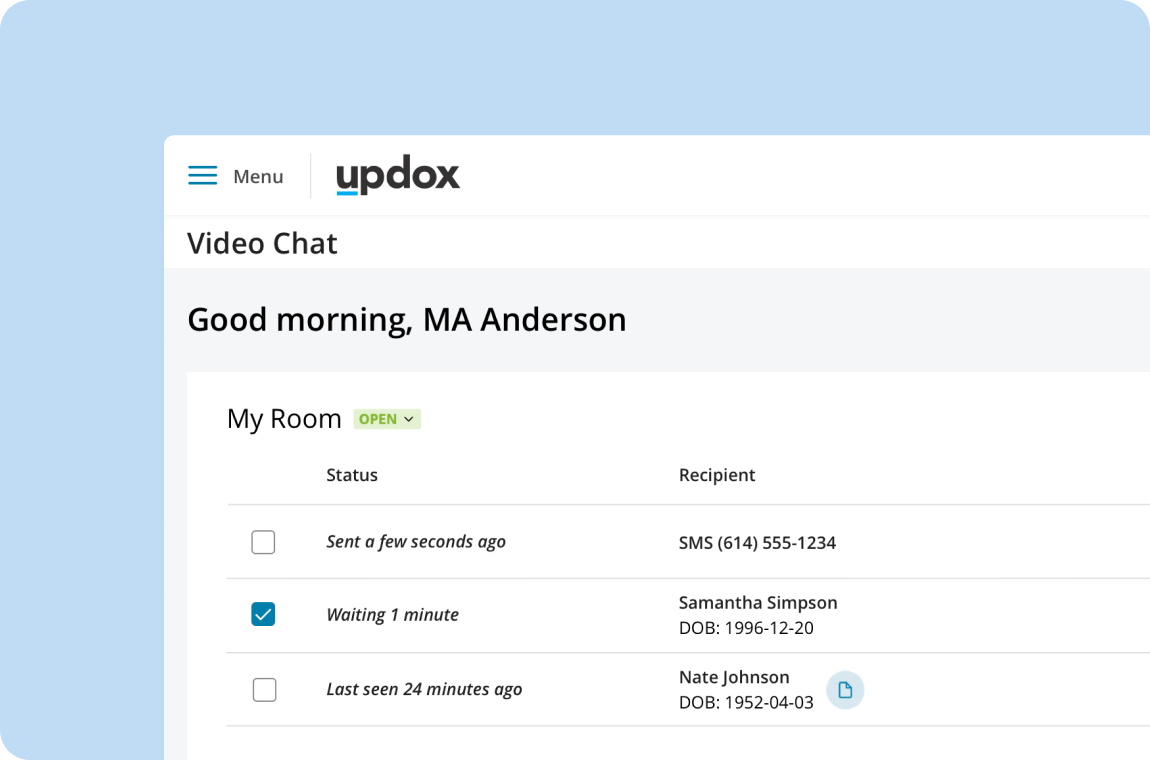Click the My Room section heading
The height and width of the screenshot is (760, 1150).
[x=284, y=418]
